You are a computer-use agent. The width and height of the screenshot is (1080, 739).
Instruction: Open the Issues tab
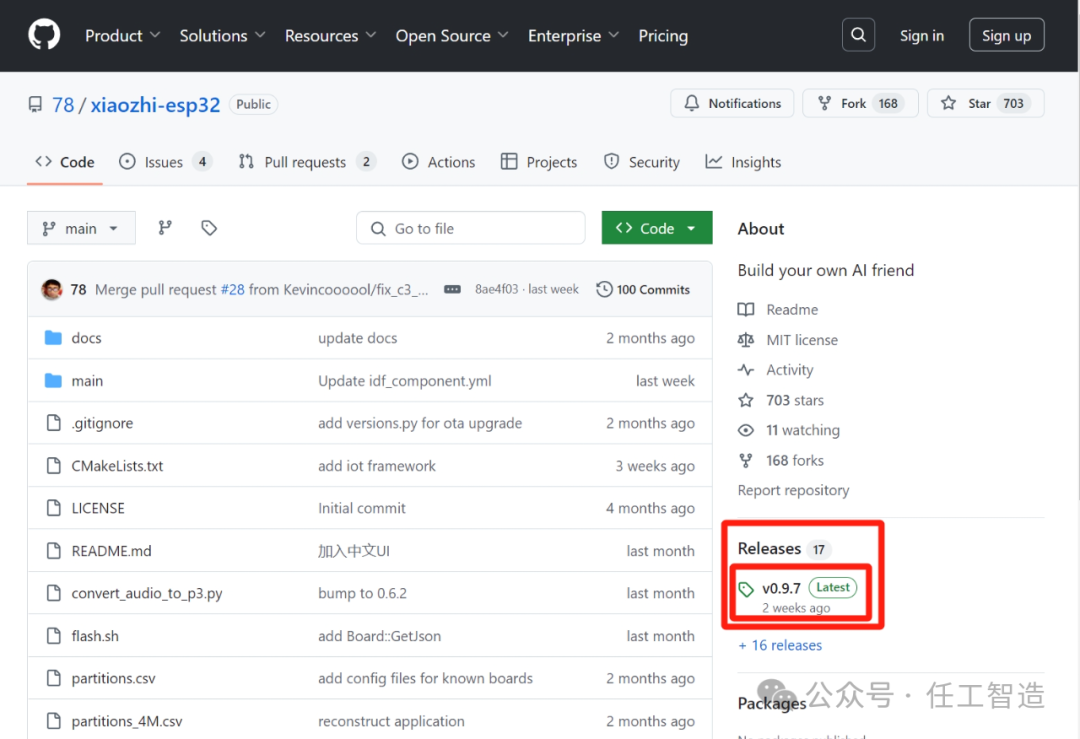[x=165, y=162]
